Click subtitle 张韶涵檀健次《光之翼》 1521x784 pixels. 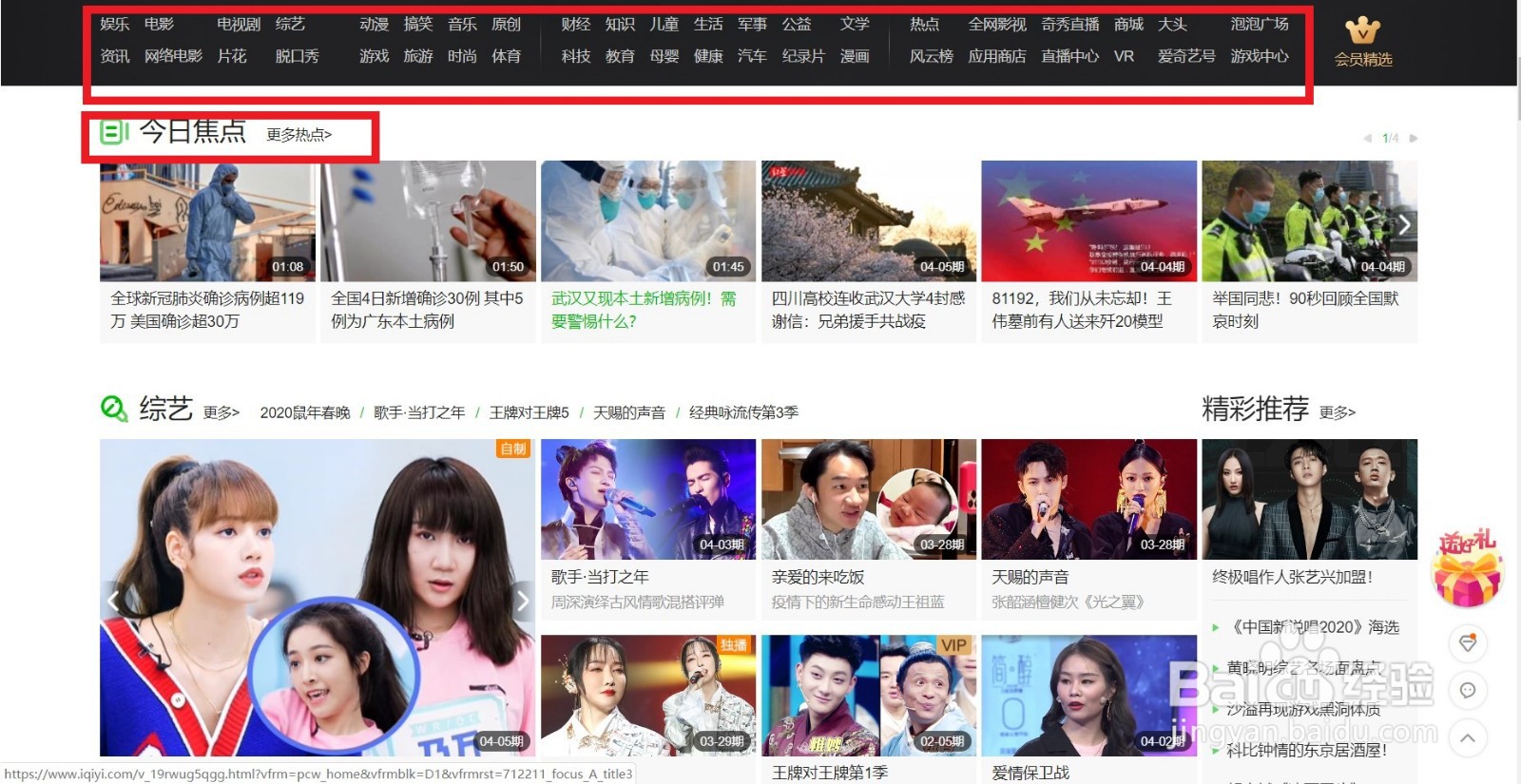coord(1068,602)
